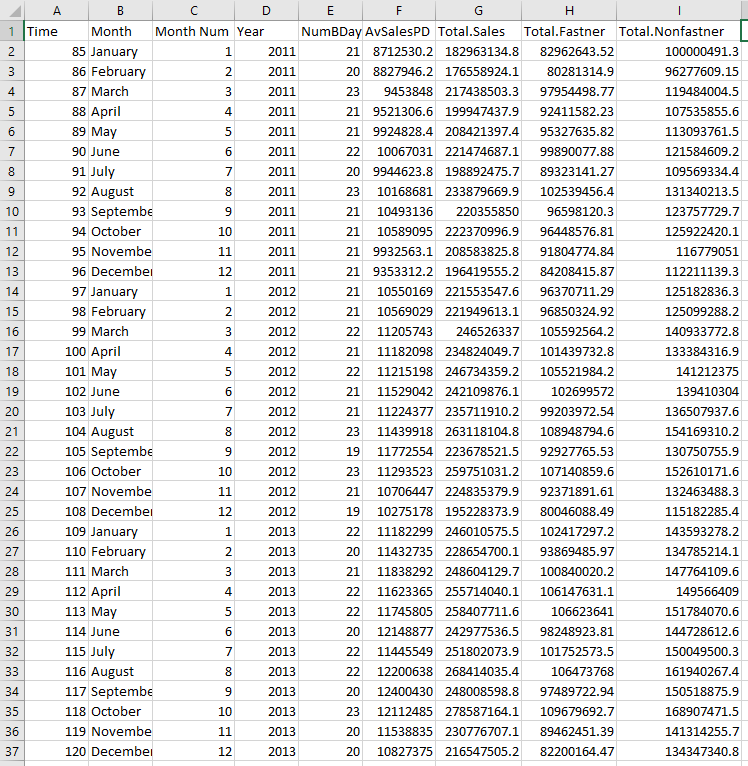Click Total.Nonfastner value 161940267.4
Image resolution: width=748 pixels, height=766 pixels.
pos(679,671)
